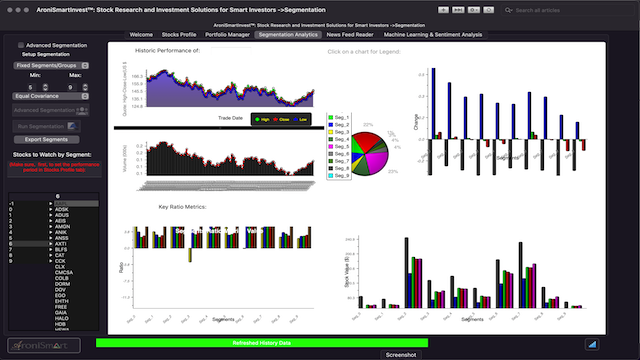Screen dimensions: 640x360
Task: Click the segments pie chart
Action: 369,153
